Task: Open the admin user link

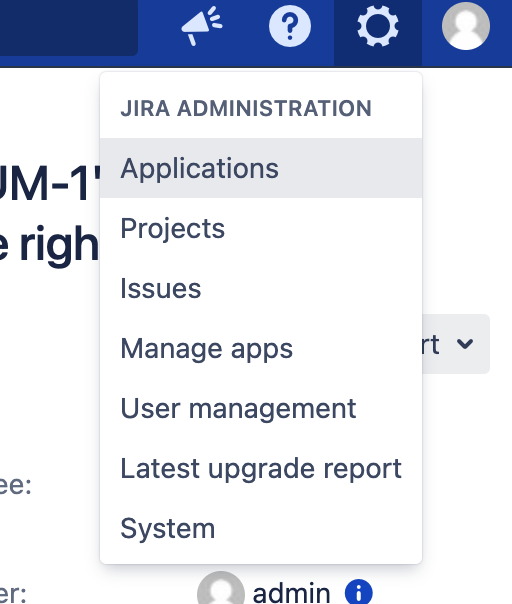Action: pos(292,593)
